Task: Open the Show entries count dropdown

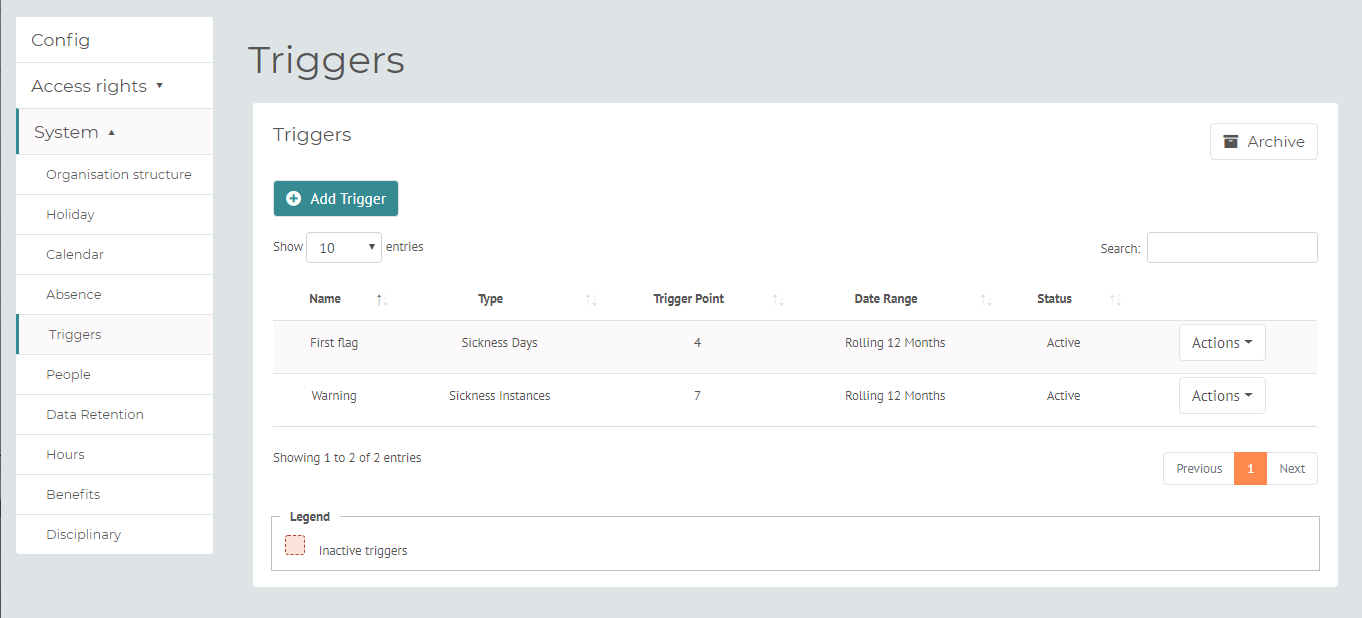Action: point(344,247)
